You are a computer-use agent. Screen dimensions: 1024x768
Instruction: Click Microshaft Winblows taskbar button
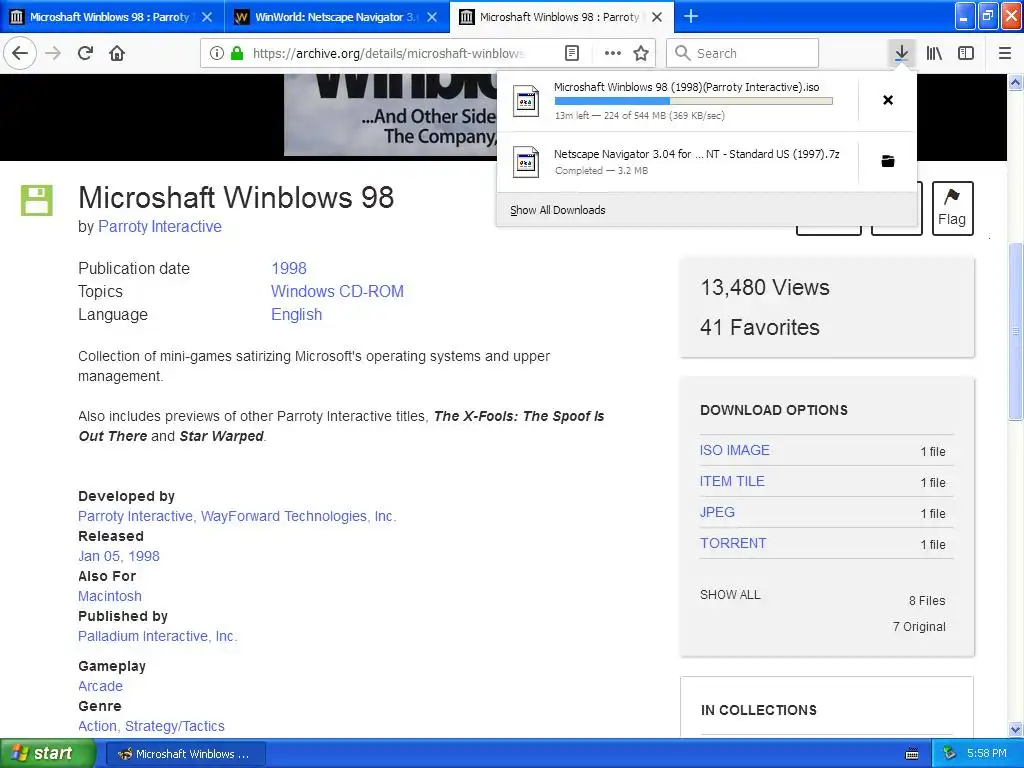point(185,754)
